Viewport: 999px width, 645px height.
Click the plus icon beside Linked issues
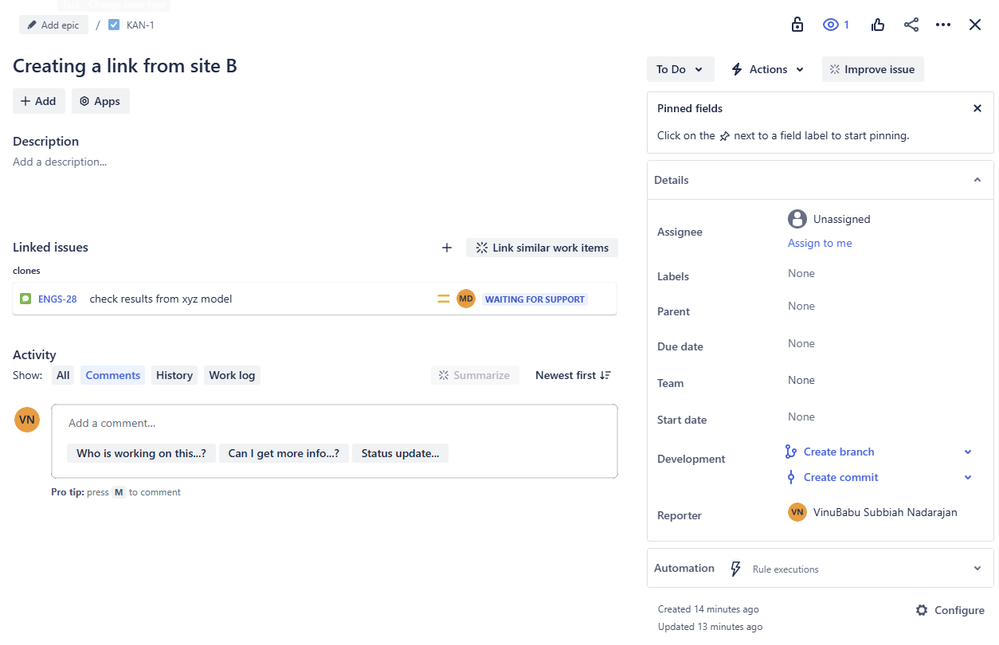click(447, 247)
